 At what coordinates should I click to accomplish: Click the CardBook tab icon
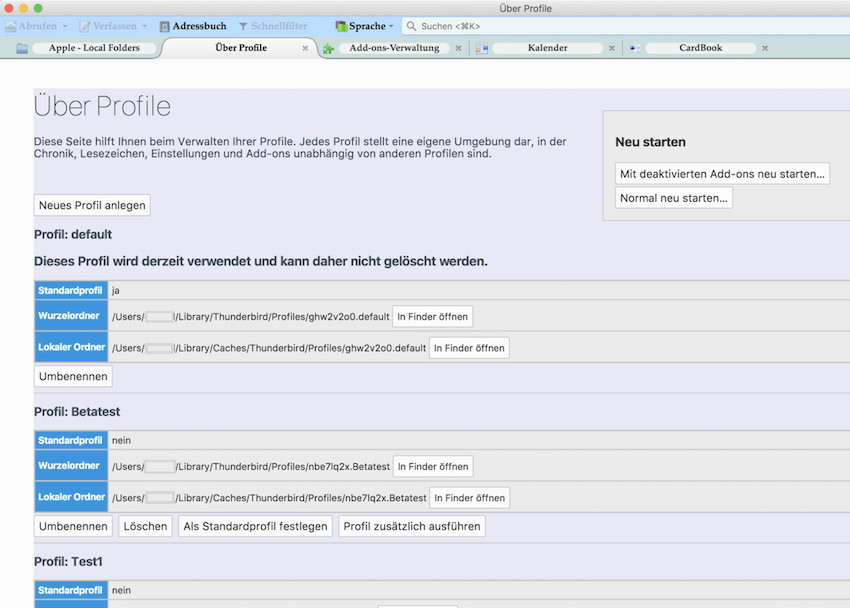click(x=635, y=48)
